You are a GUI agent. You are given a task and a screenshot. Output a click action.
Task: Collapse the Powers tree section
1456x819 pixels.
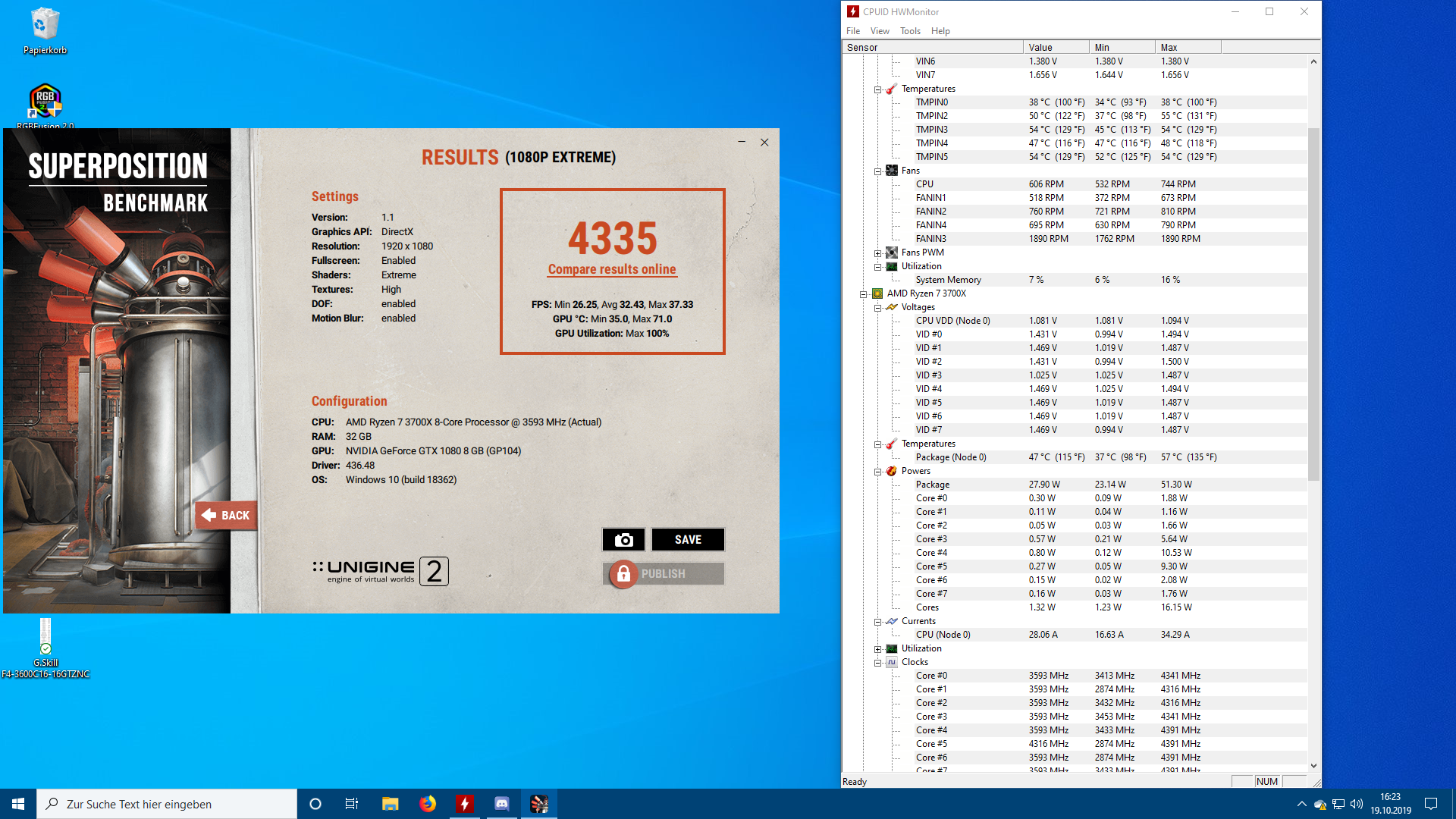(x=877, y=472)
